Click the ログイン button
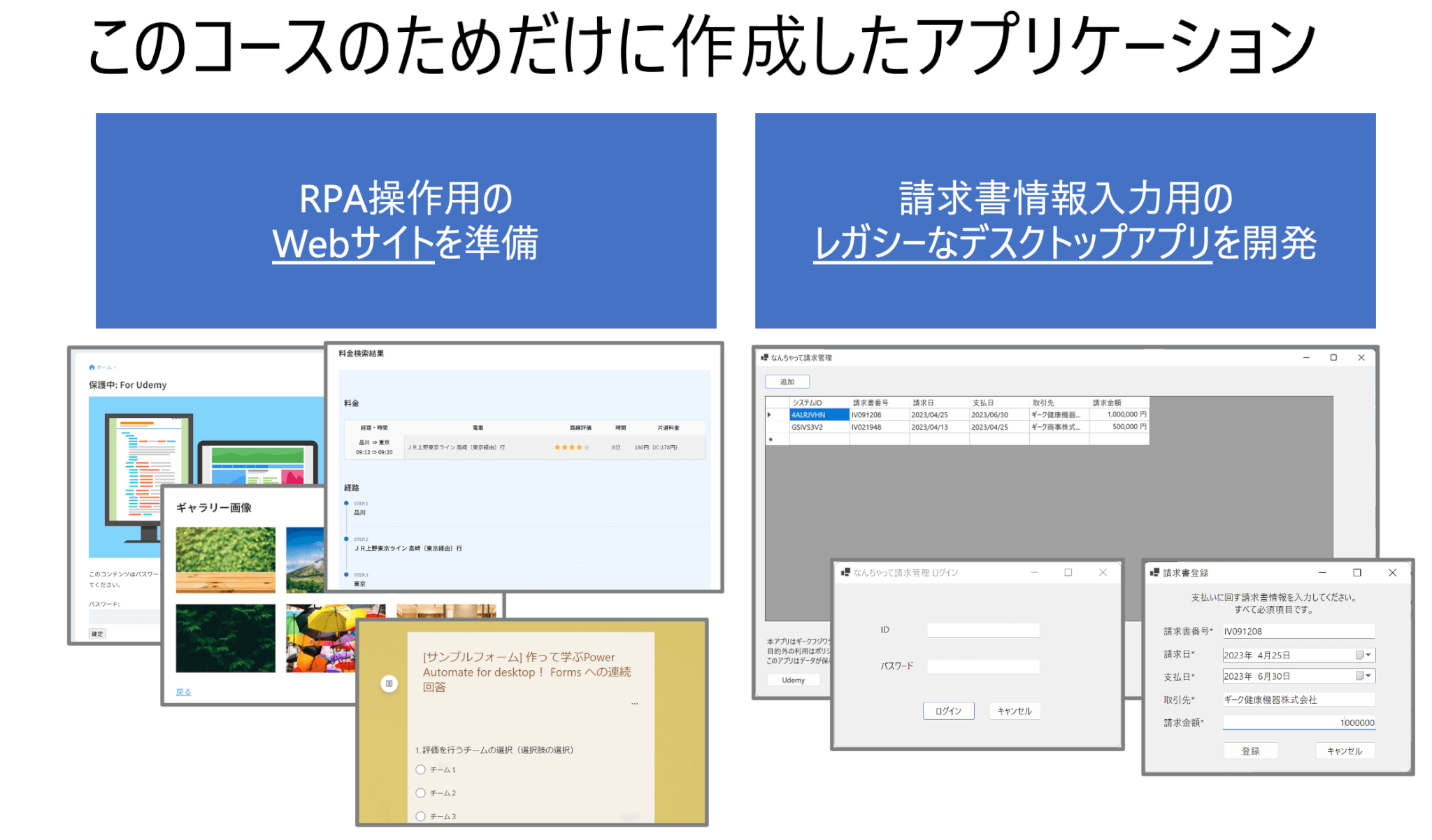The image size is (1432, 840). (x=948, y=711)
